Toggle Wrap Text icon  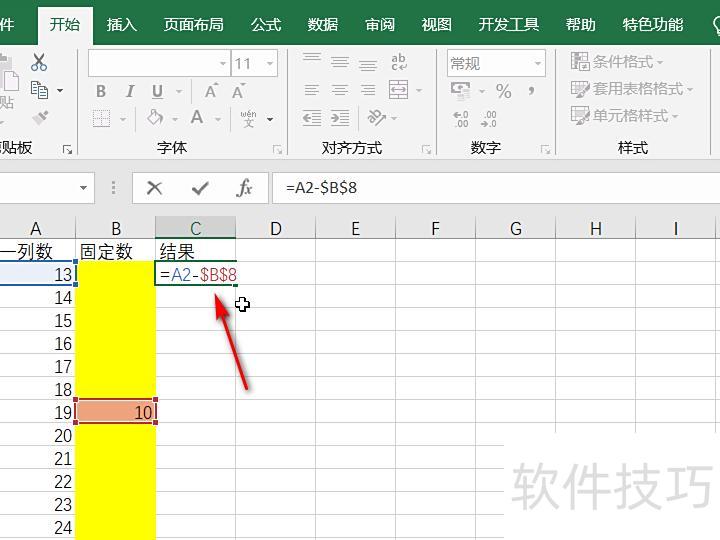click(x=399, y=62)
